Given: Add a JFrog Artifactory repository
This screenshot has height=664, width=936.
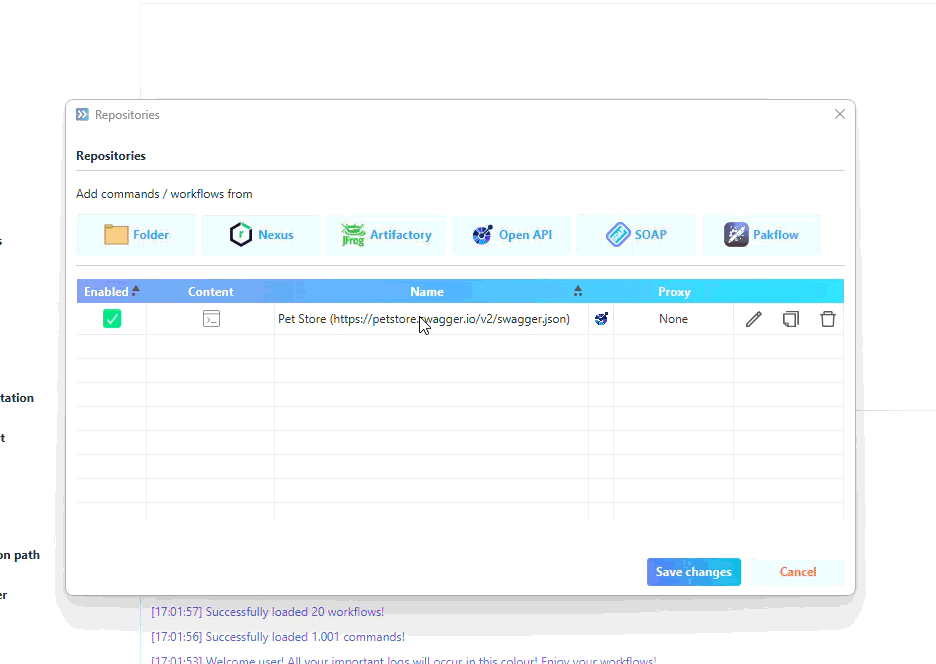Looking at the screenshot, I should (x=386, y=235).
